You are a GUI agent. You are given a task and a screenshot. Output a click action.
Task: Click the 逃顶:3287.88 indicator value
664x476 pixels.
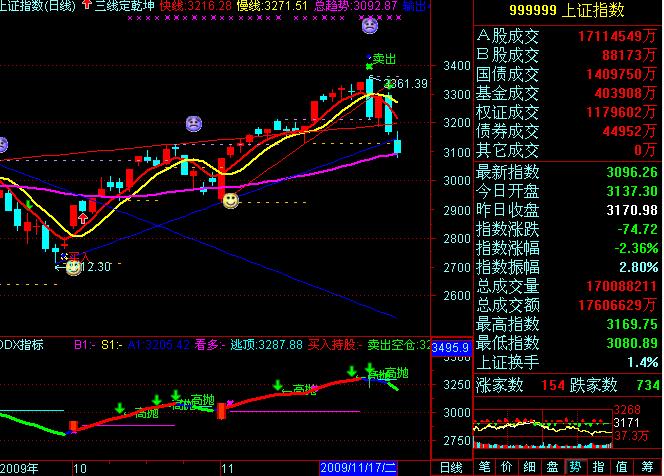coord(267,345)
